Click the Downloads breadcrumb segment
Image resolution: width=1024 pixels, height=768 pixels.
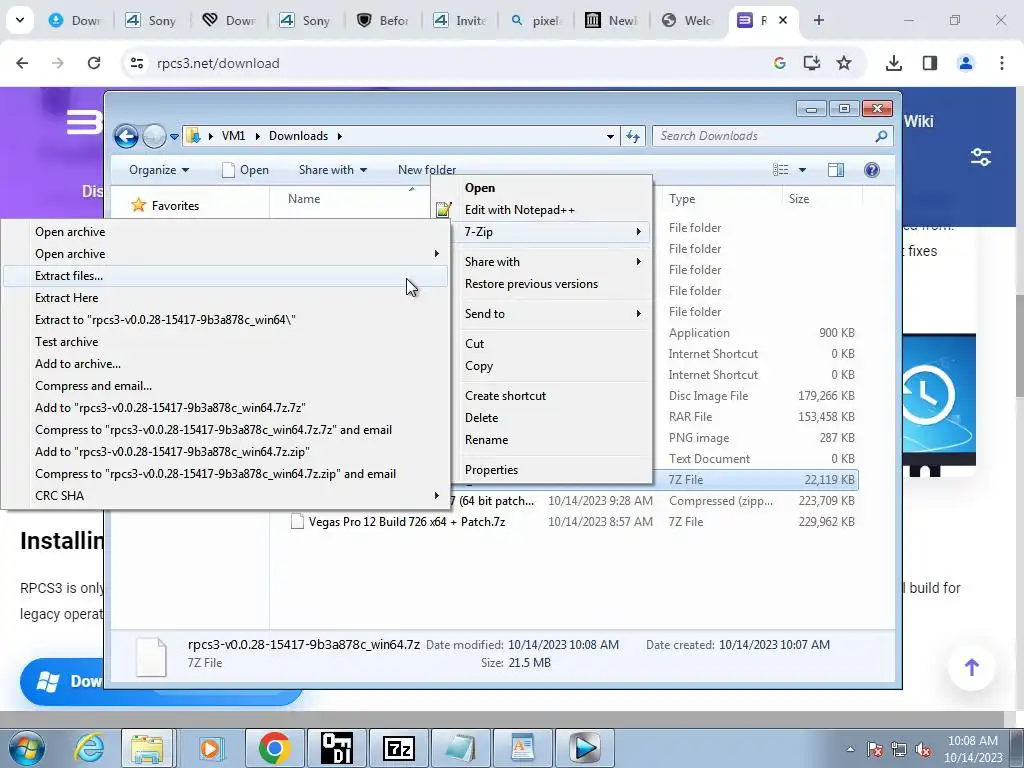point(298,136)
